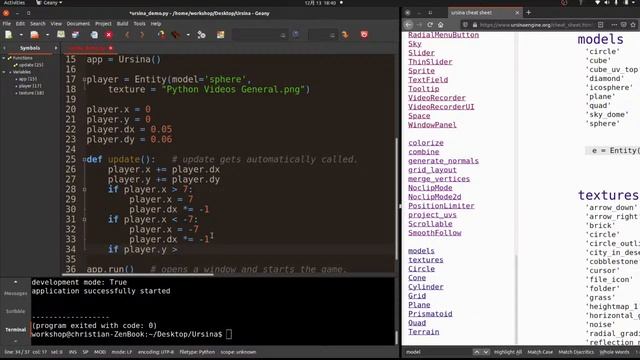Viewport: 640px width, 360px height.
Task: Collapse the Variables node in Symbols tree
Action: point(4,72)
